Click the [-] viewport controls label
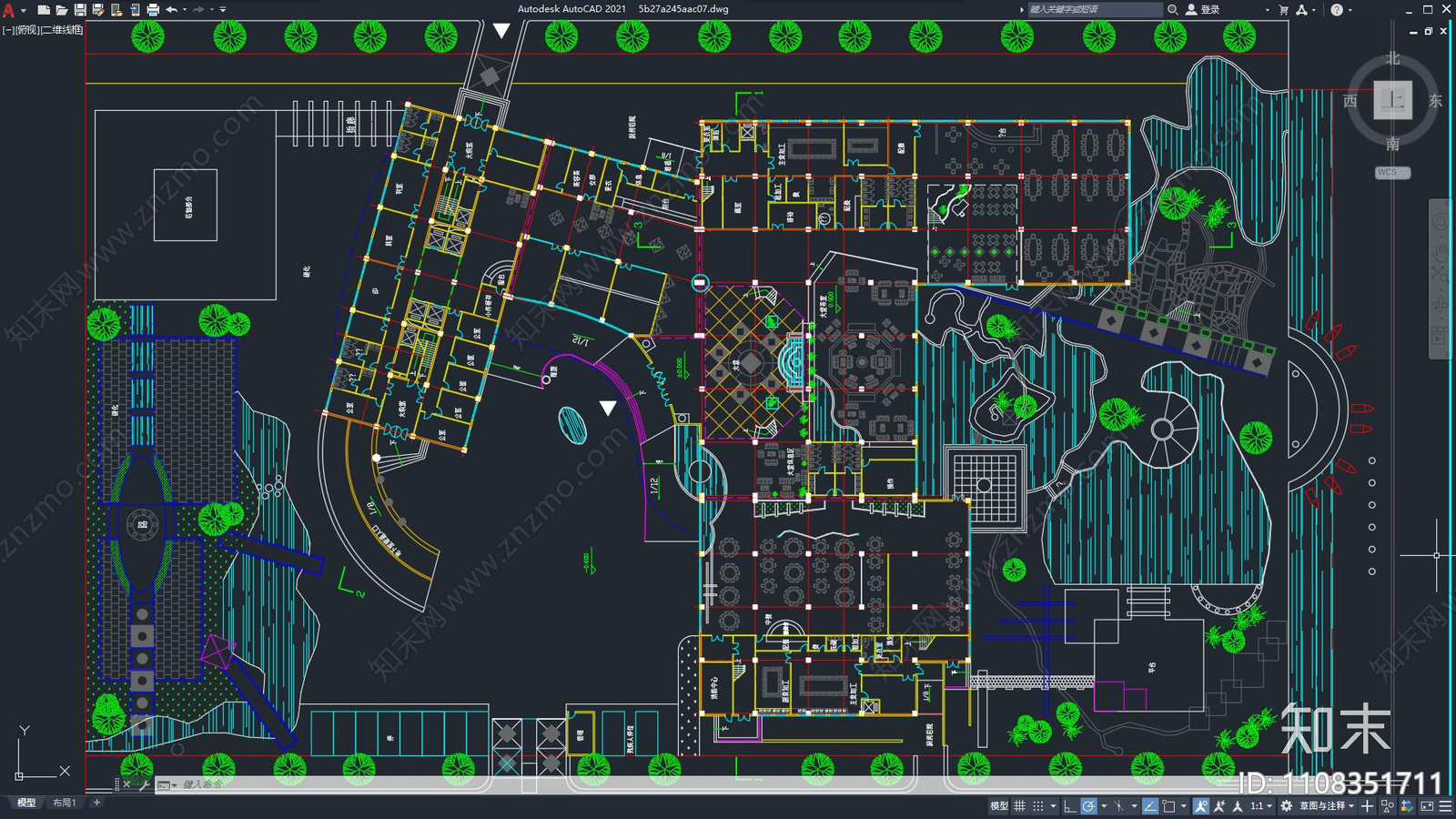The image size is (1456, 819). point(8,30)
